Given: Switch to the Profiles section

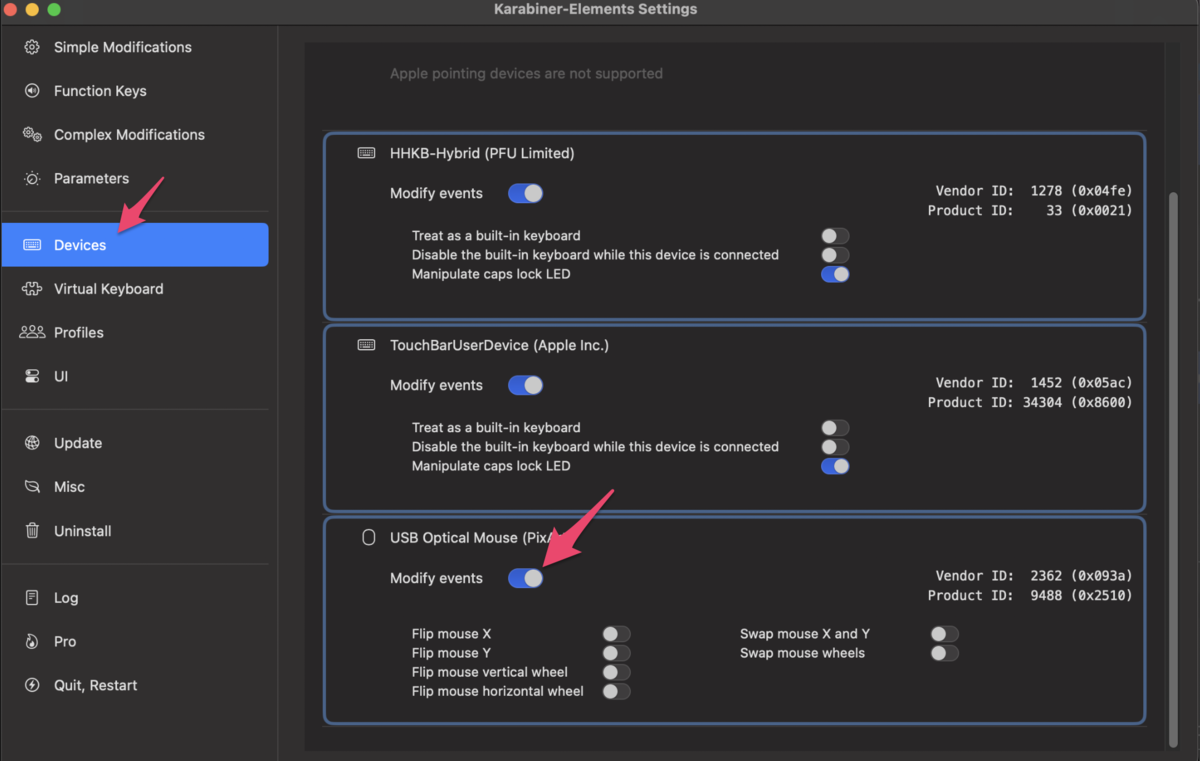Looking at the screenshot, I should (135, 333).
